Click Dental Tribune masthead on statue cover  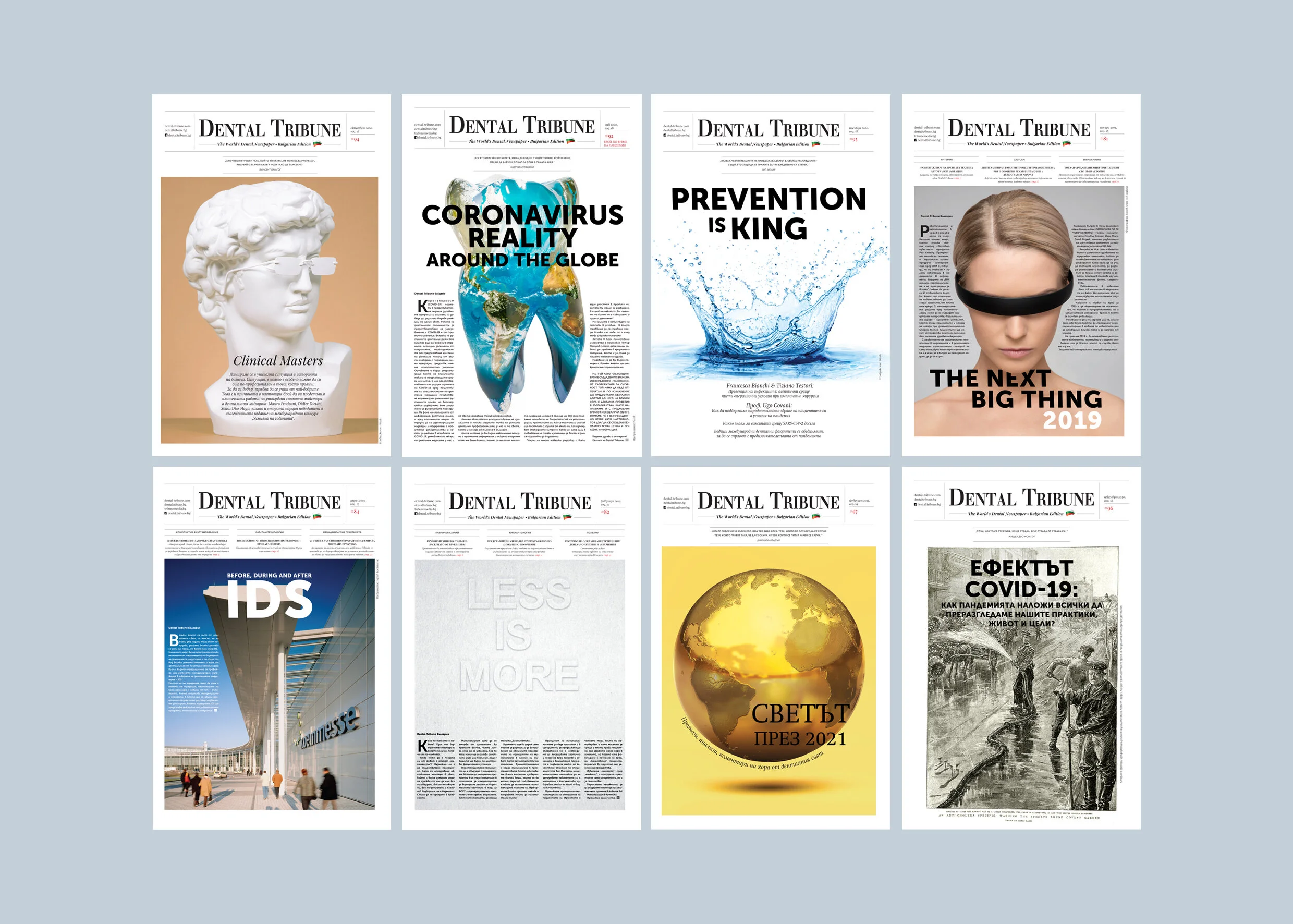pos(270,129)
